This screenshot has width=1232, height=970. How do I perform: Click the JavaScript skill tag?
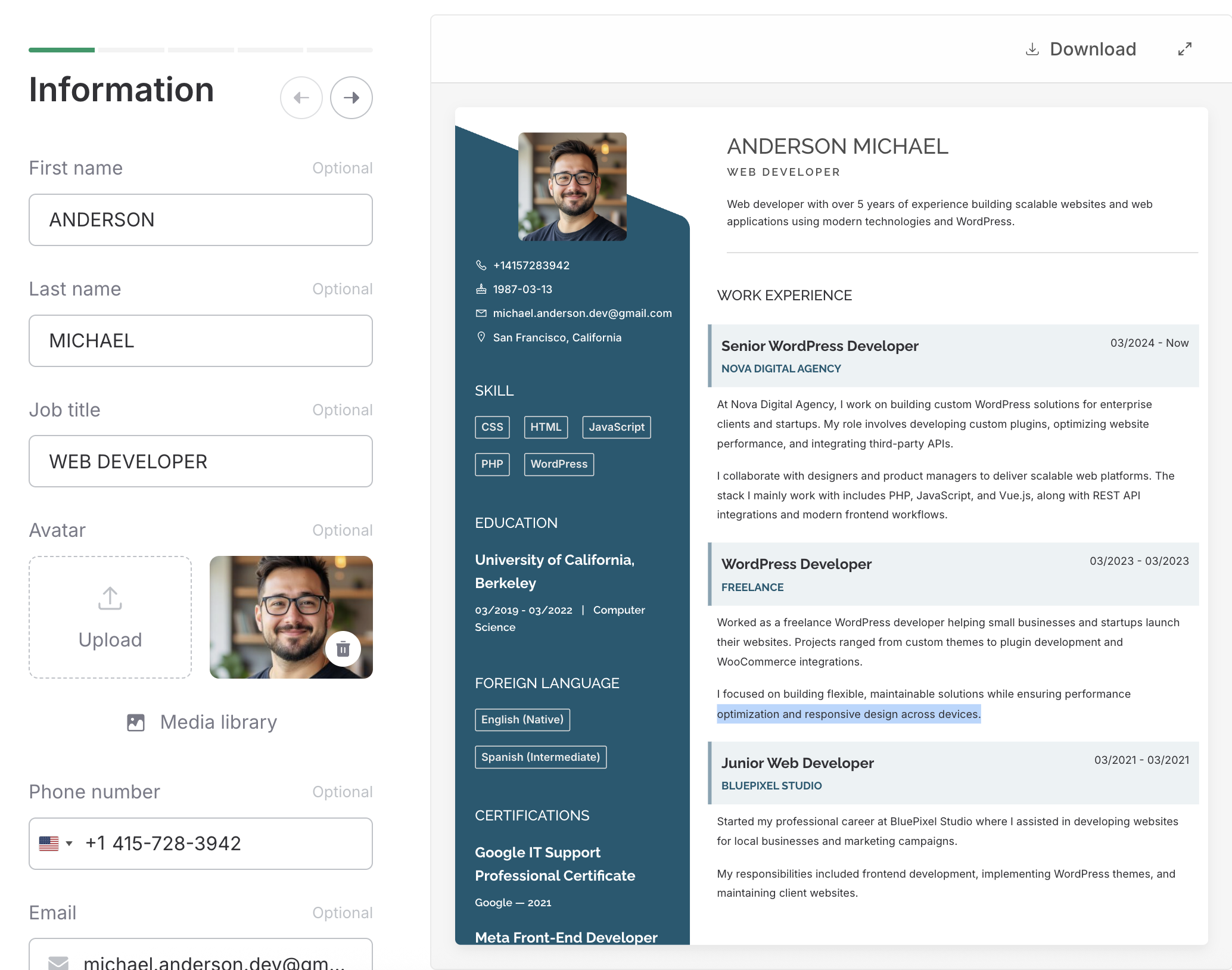click(616, 427)
